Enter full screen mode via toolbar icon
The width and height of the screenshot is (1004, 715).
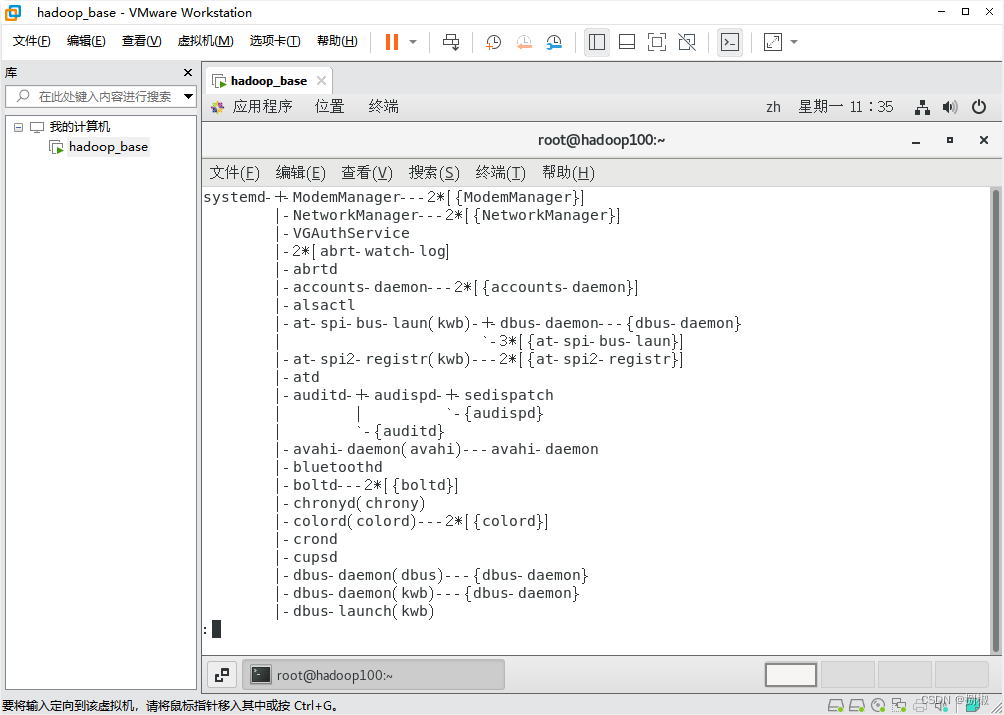coord(656,42)
